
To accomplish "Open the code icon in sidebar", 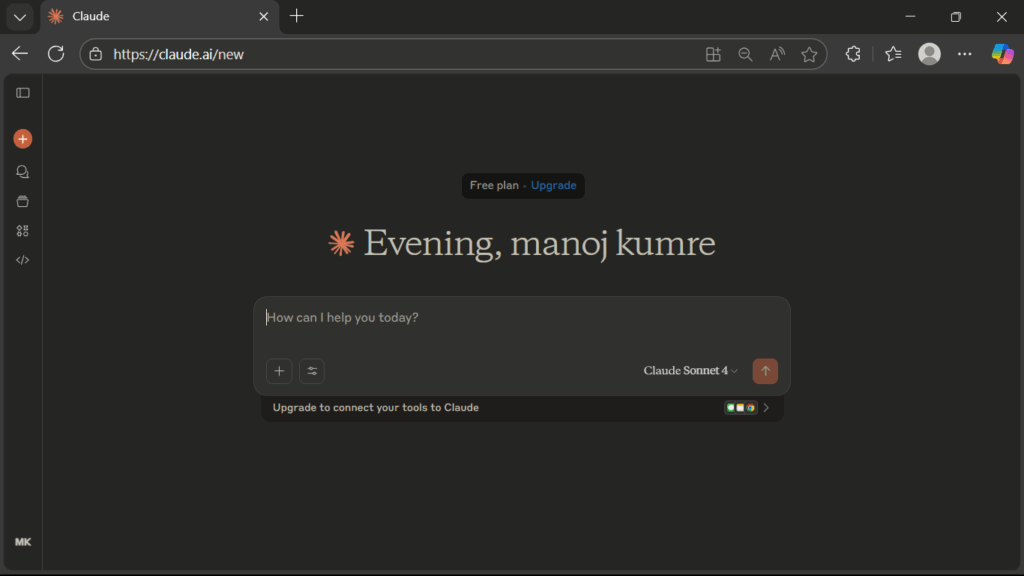I will tap(23, 260).
